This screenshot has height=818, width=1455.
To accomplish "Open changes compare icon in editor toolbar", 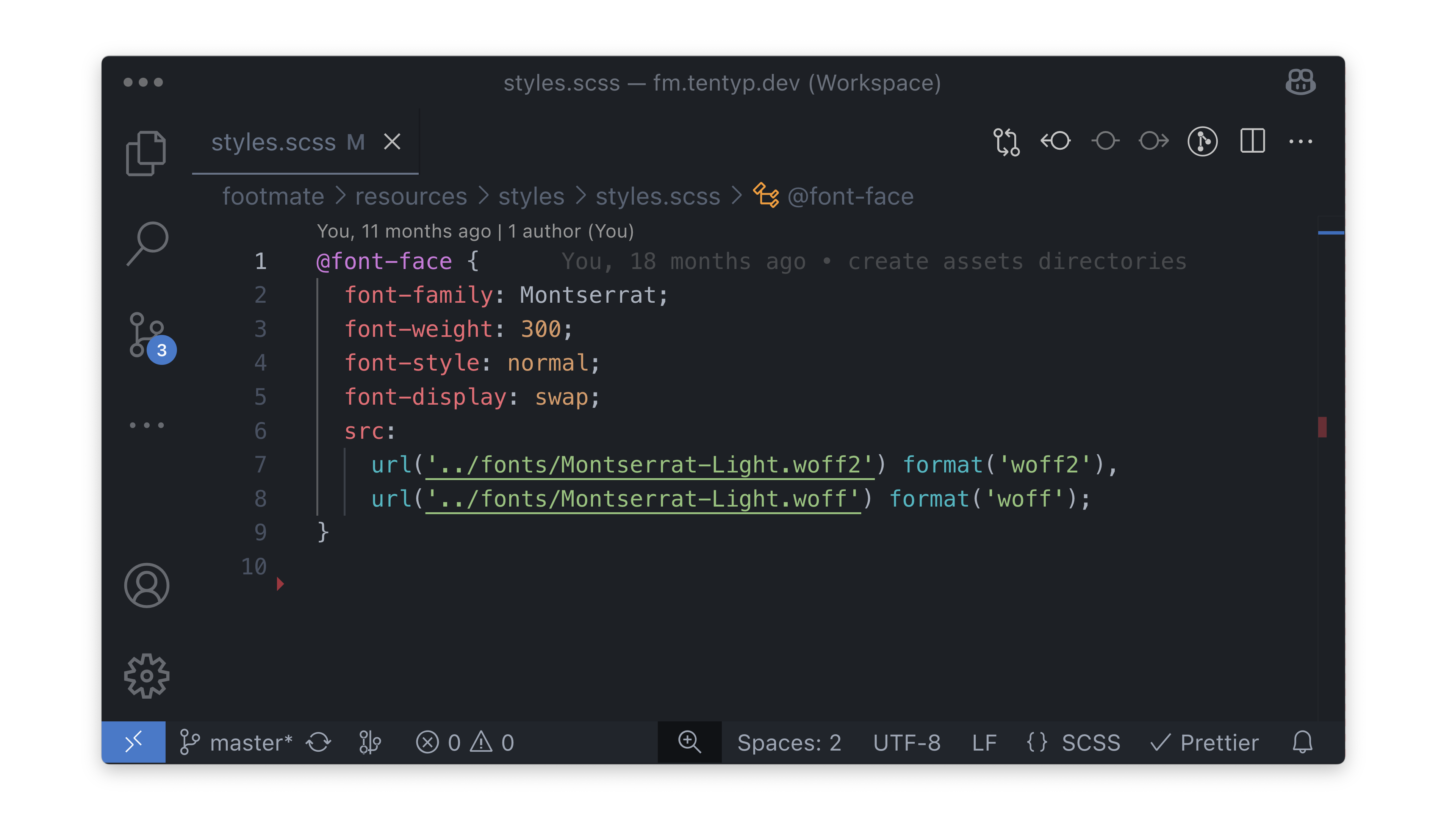I will point(1006,141).
